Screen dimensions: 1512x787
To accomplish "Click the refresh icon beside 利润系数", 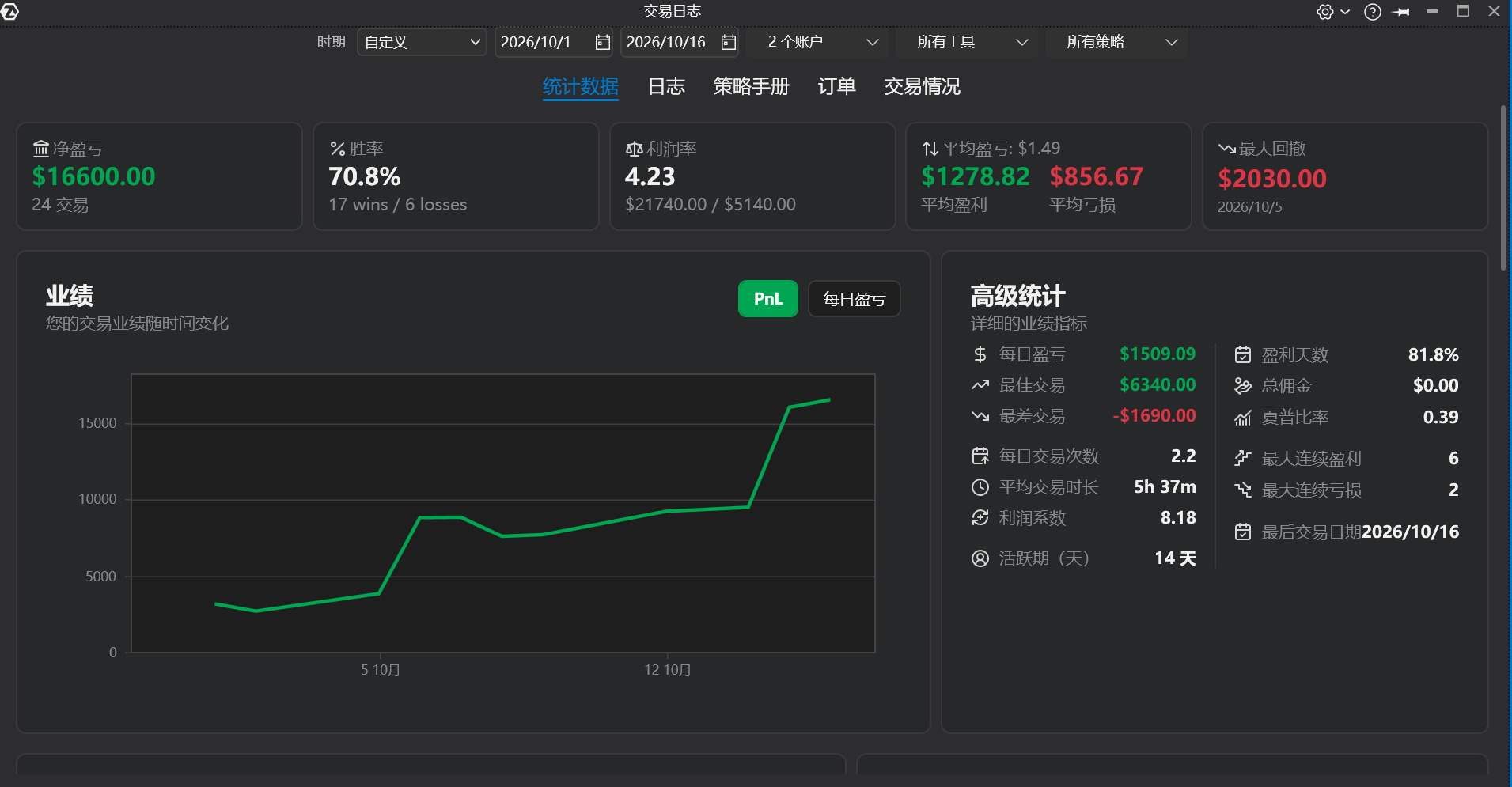I will point(980,517).
